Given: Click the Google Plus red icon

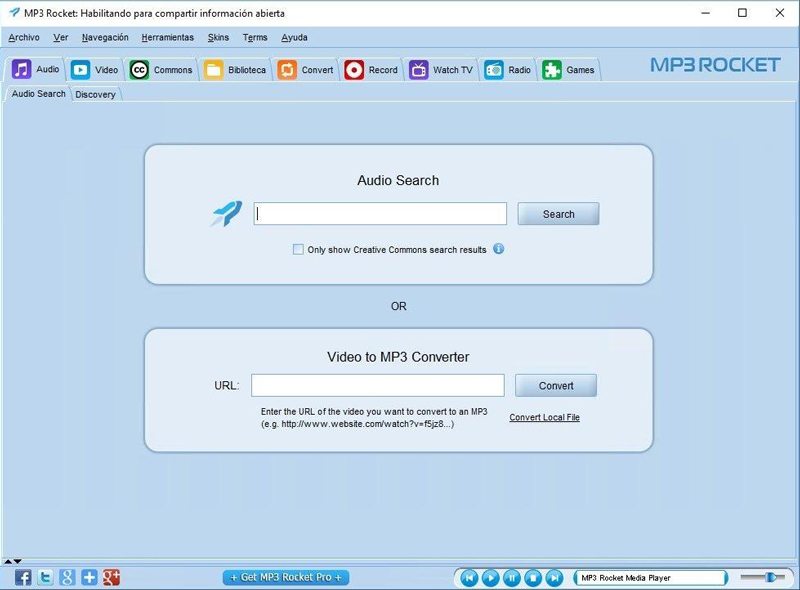Looking at the screenshot, I should coord(111,577).
